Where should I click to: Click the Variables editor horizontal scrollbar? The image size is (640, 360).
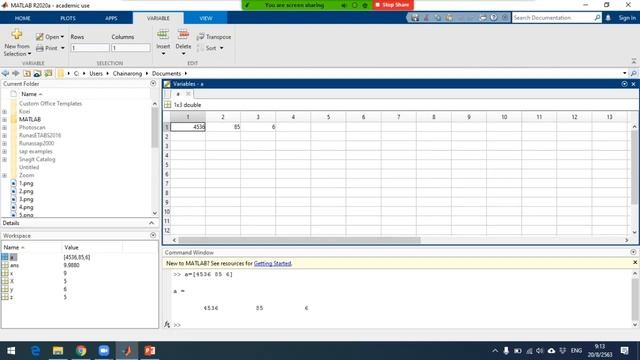pos(299,240)
